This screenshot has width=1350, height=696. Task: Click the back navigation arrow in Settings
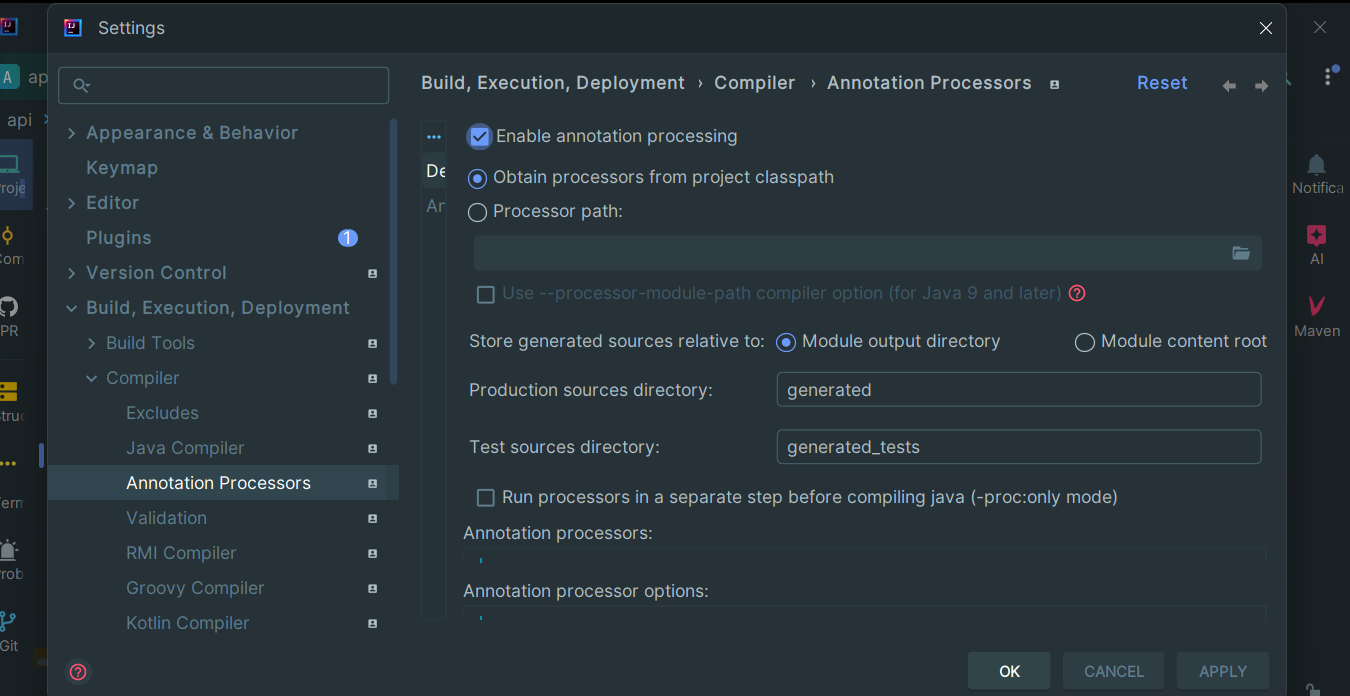(x=1229, y=86)
